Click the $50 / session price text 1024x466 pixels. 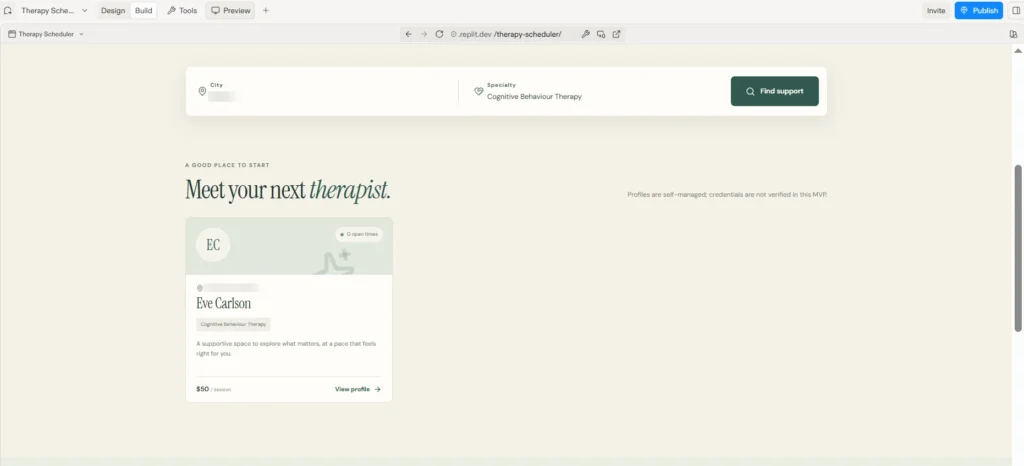[214, 389]
